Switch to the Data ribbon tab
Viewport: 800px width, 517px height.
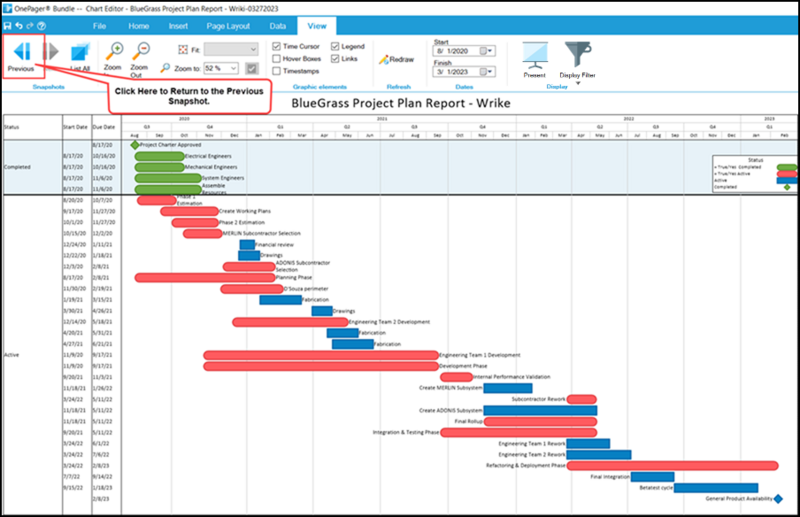click(278, 26)
